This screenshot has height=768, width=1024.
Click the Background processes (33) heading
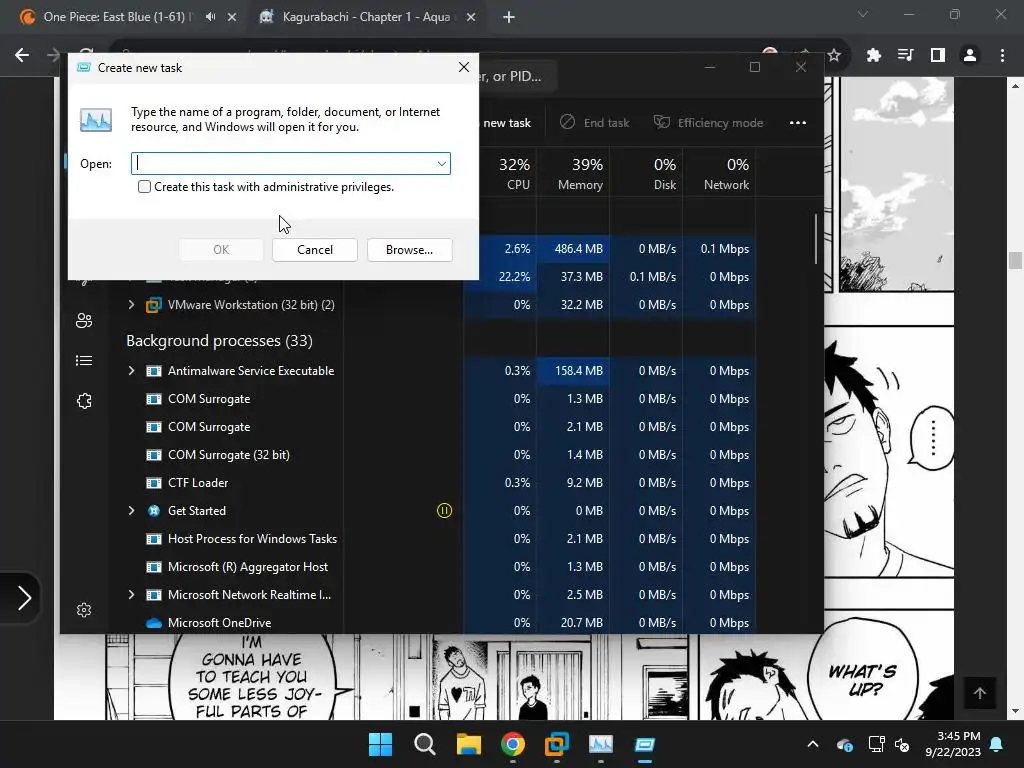(219, 341)
